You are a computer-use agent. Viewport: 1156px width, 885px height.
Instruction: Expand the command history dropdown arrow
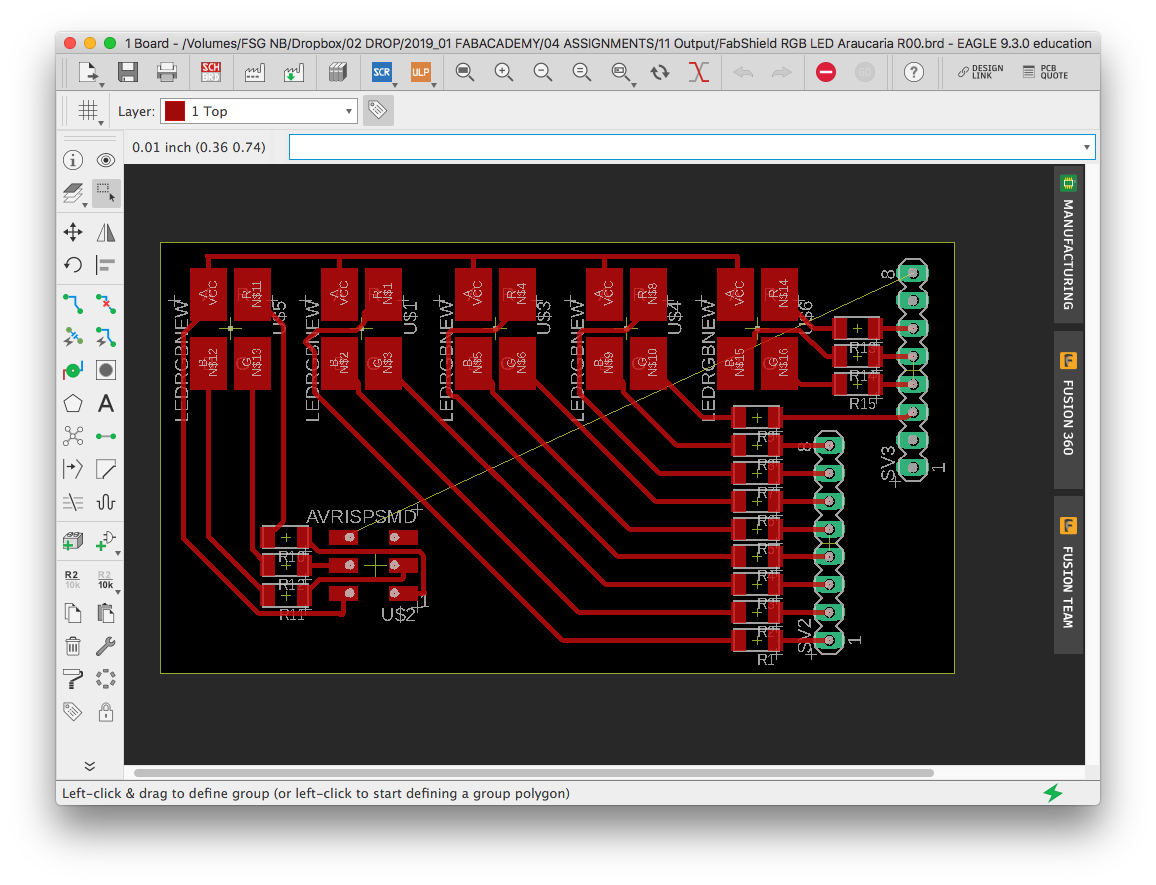[x=1087, y=147]
